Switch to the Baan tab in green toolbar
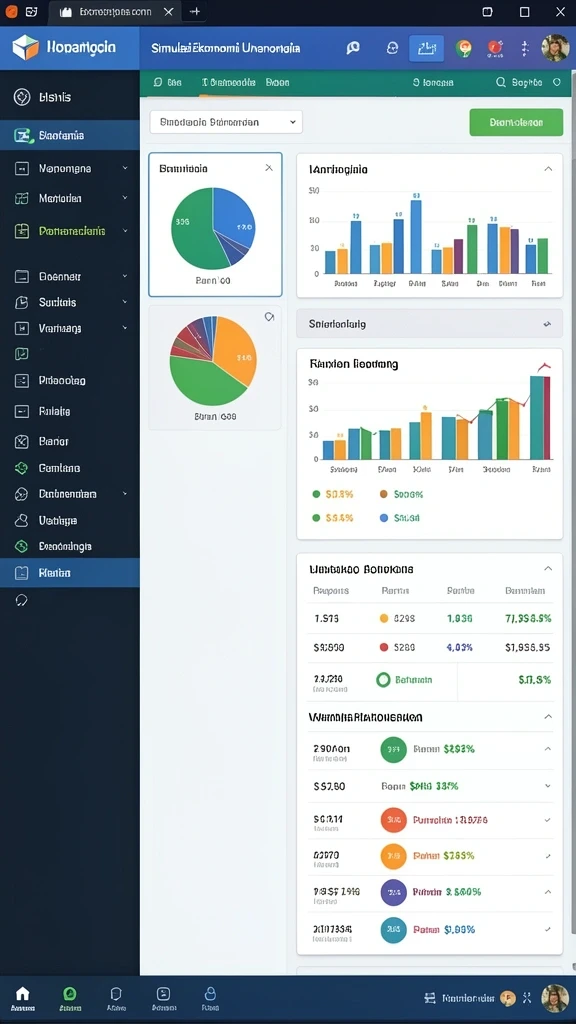Image resolution: width=576 pixels, height=1024 pixels. [277, 83]
